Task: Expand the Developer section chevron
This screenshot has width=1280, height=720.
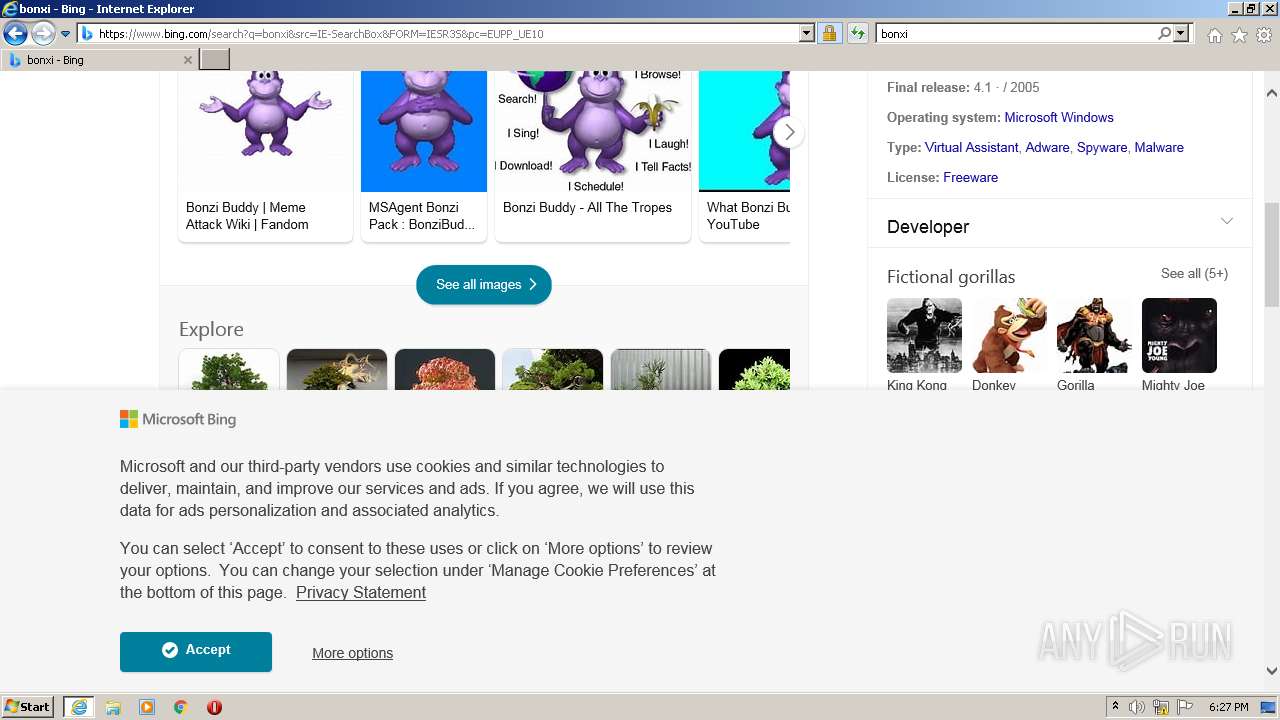Action: (1227, 221)
